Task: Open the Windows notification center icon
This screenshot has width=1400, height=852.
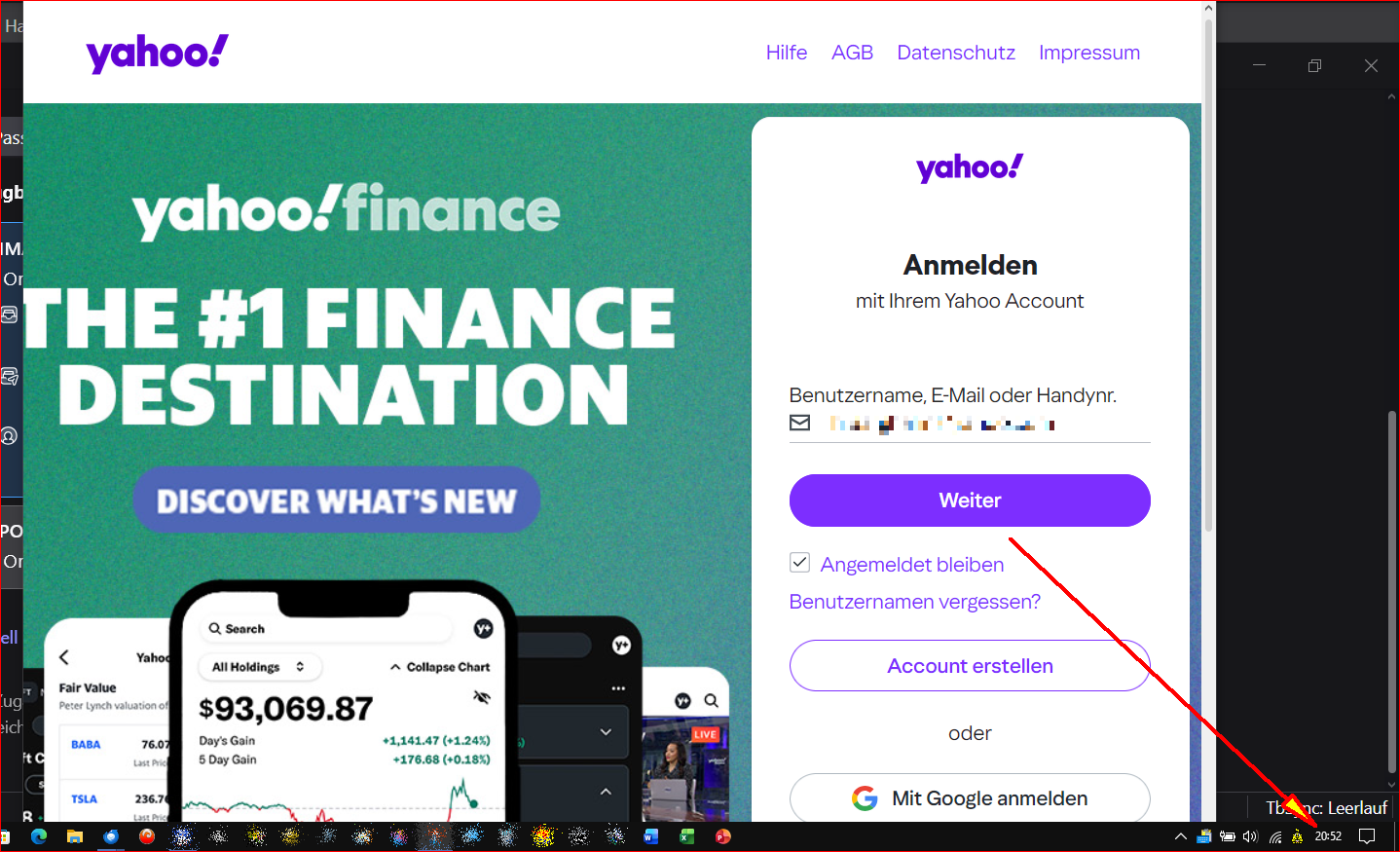Action: (x=1367, y=836)
